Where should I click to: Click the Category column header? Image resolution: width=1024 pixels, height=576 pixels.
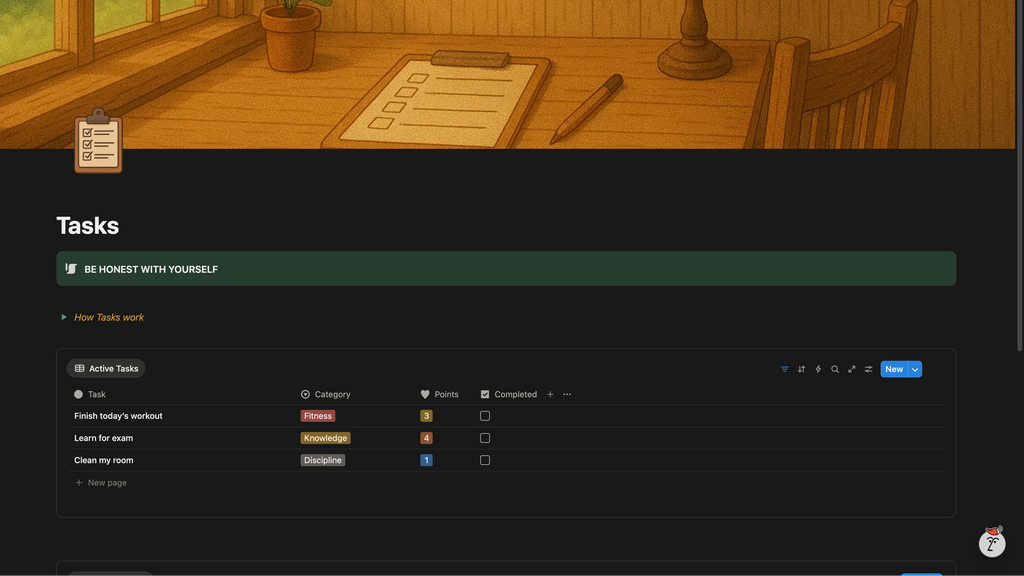[332, 394]
